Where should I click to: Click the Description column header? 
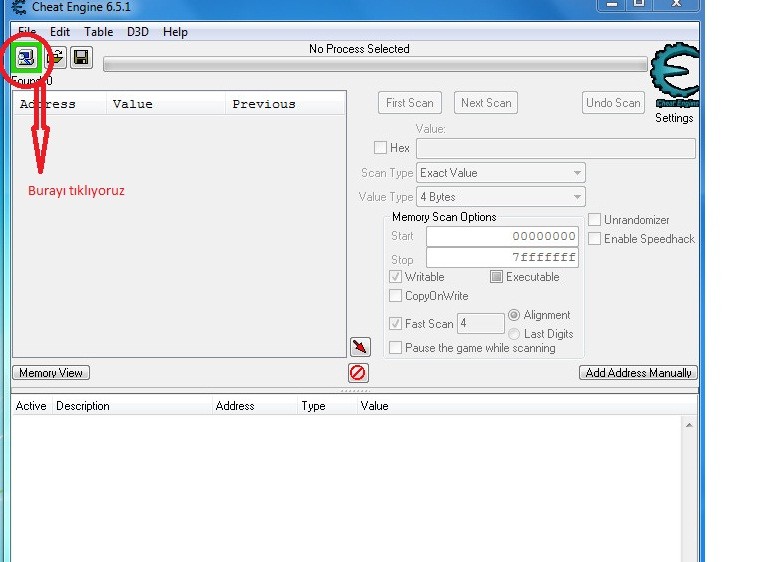point(132,406)
